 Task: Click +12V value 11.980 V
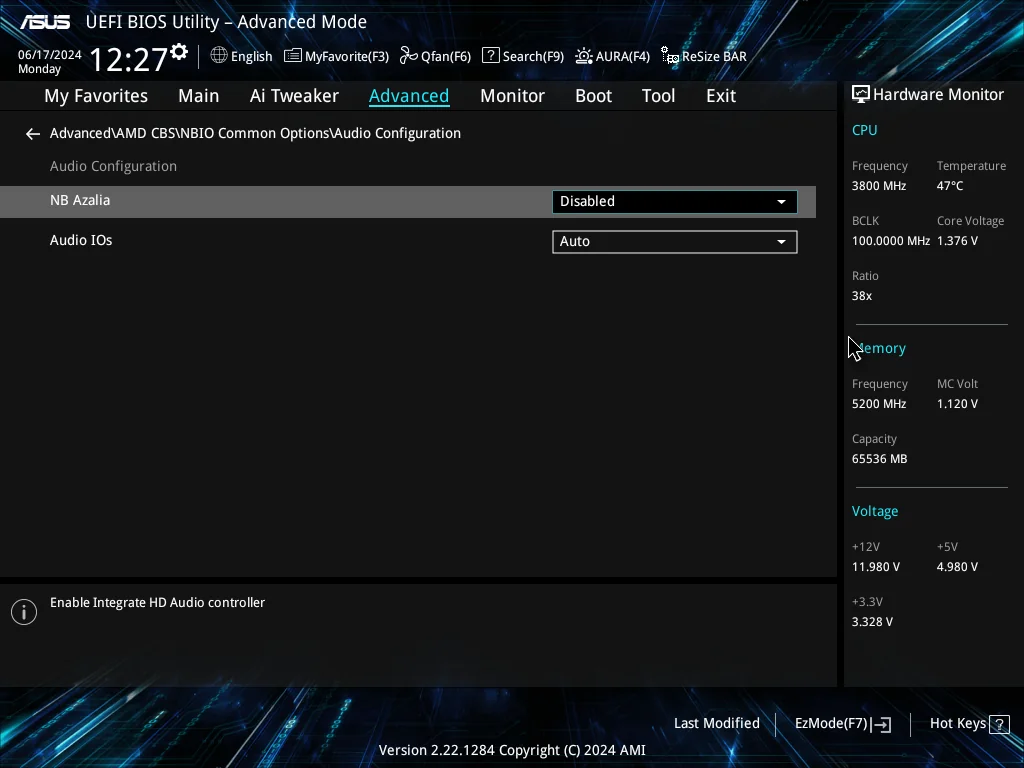pos(876,567)
